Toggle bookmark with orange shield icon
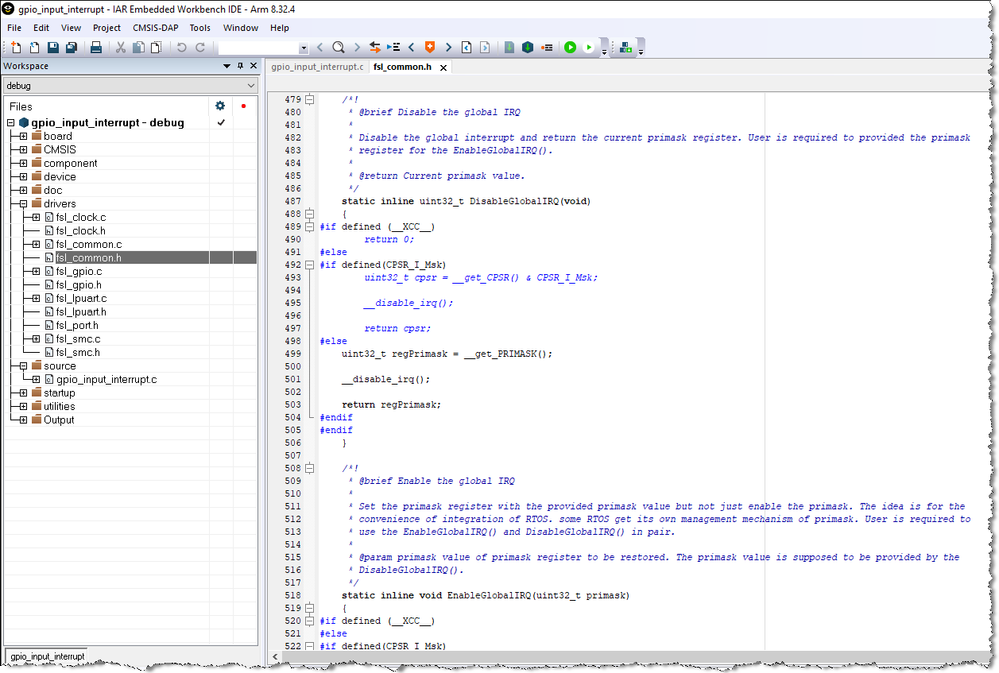Image resolution: width=999 pixels, height=673 pixels. (x=430, y=47)
